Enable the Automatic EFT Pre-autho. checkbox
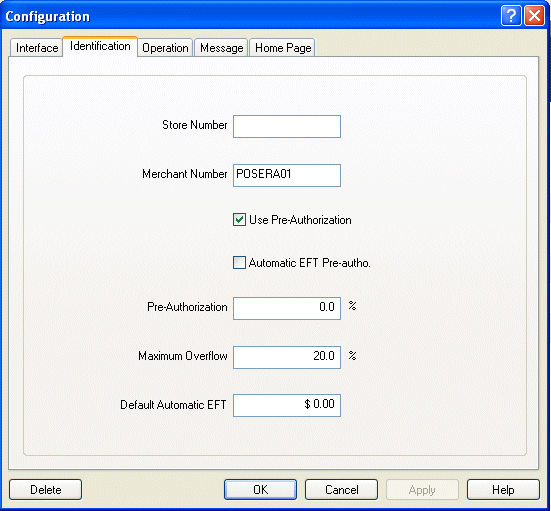551x511 pixels. [239, 263]
